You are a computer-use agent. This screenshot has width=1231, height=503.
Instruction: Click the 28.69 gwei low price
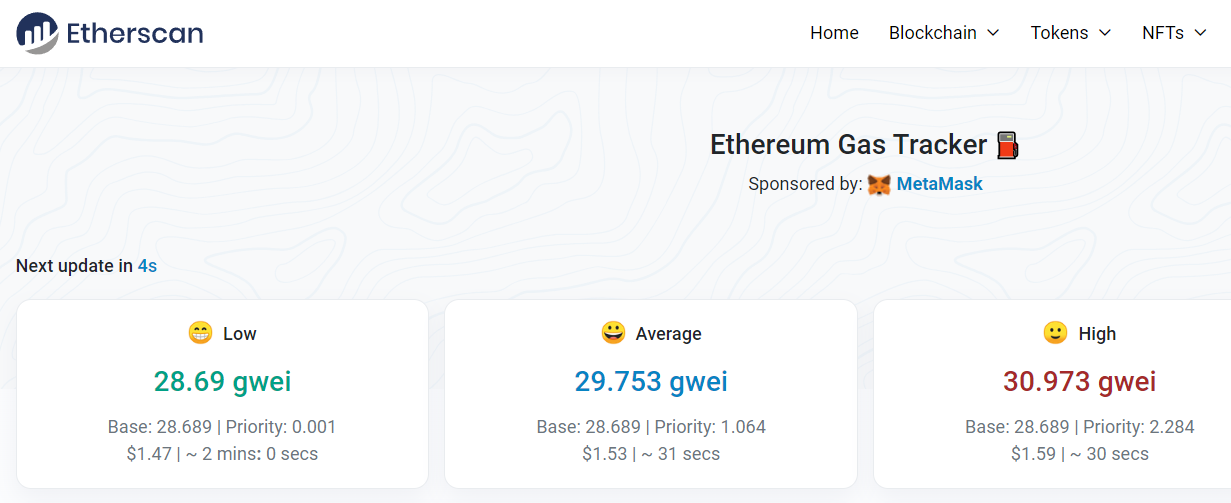tap(222, 381)
